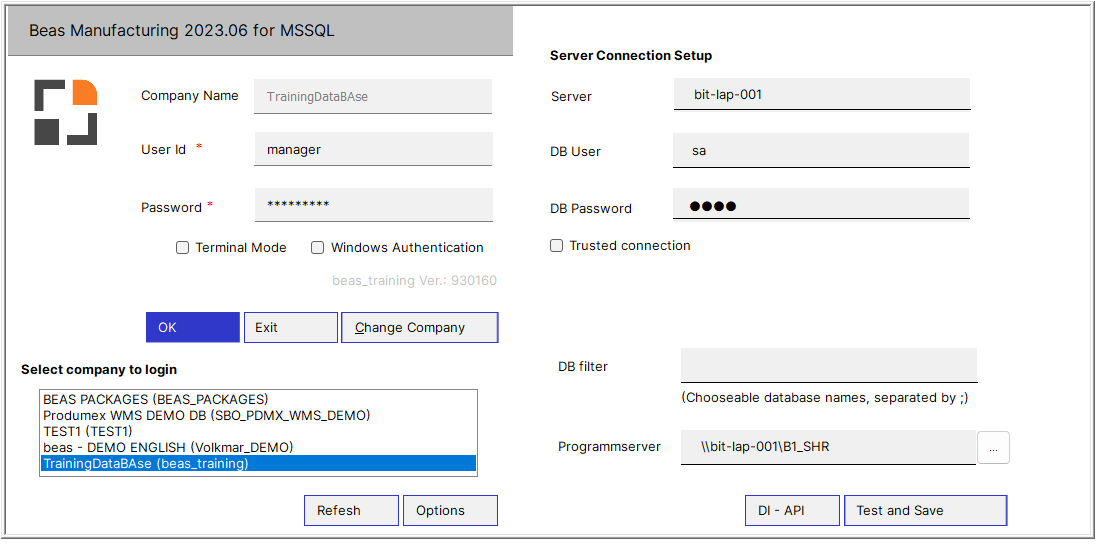Open the Options button
This screenshot has height=545, width=1098.
click(450, 511)
